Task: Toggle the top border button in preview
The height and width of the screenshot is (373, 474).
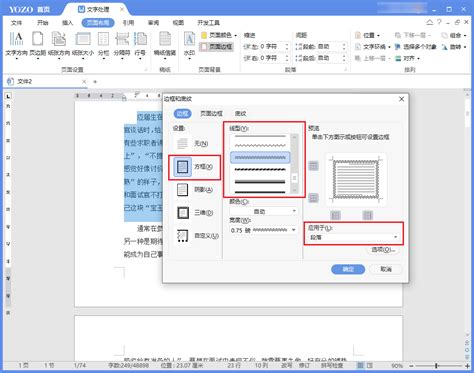Action: 313,165
